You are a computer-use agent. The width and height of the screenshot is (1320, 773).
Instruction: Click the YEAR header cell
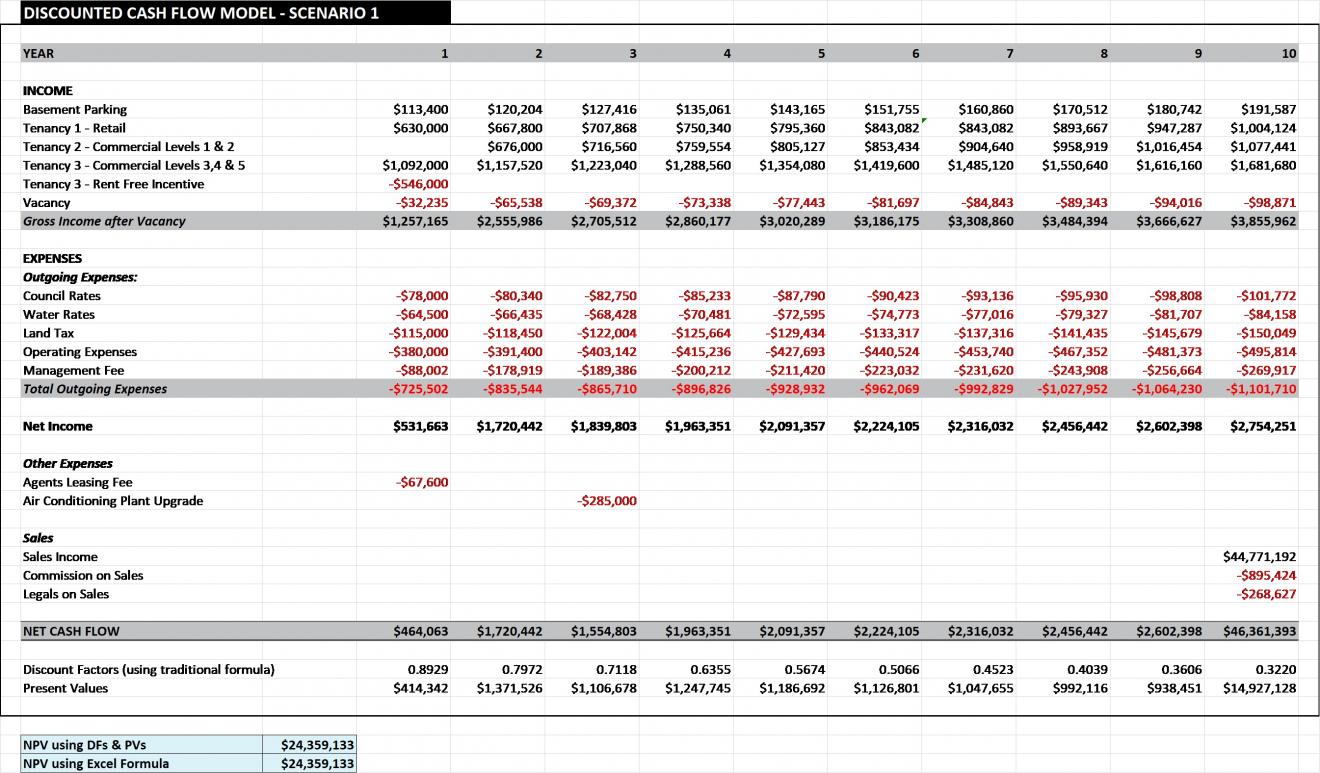point(39,53)
